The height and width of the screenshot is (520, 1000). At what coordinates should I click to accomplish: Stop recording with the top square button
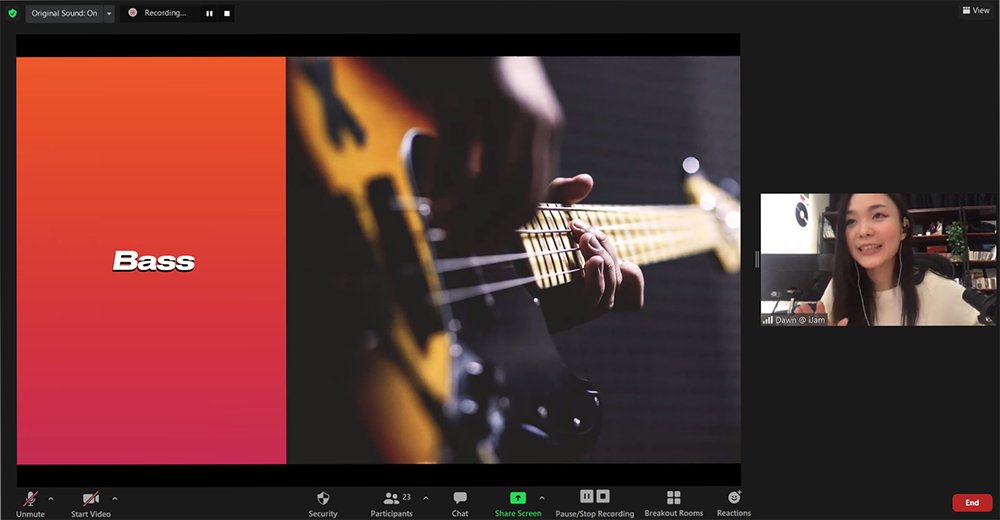[x=226, y=13]
